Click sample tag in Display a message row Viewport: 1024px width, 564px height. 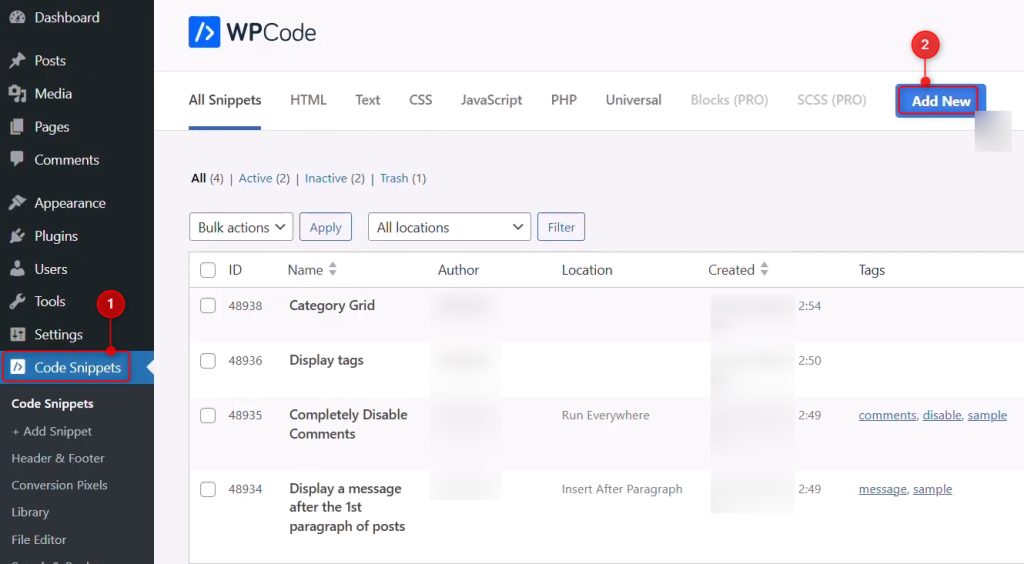(x=932, y=489)
